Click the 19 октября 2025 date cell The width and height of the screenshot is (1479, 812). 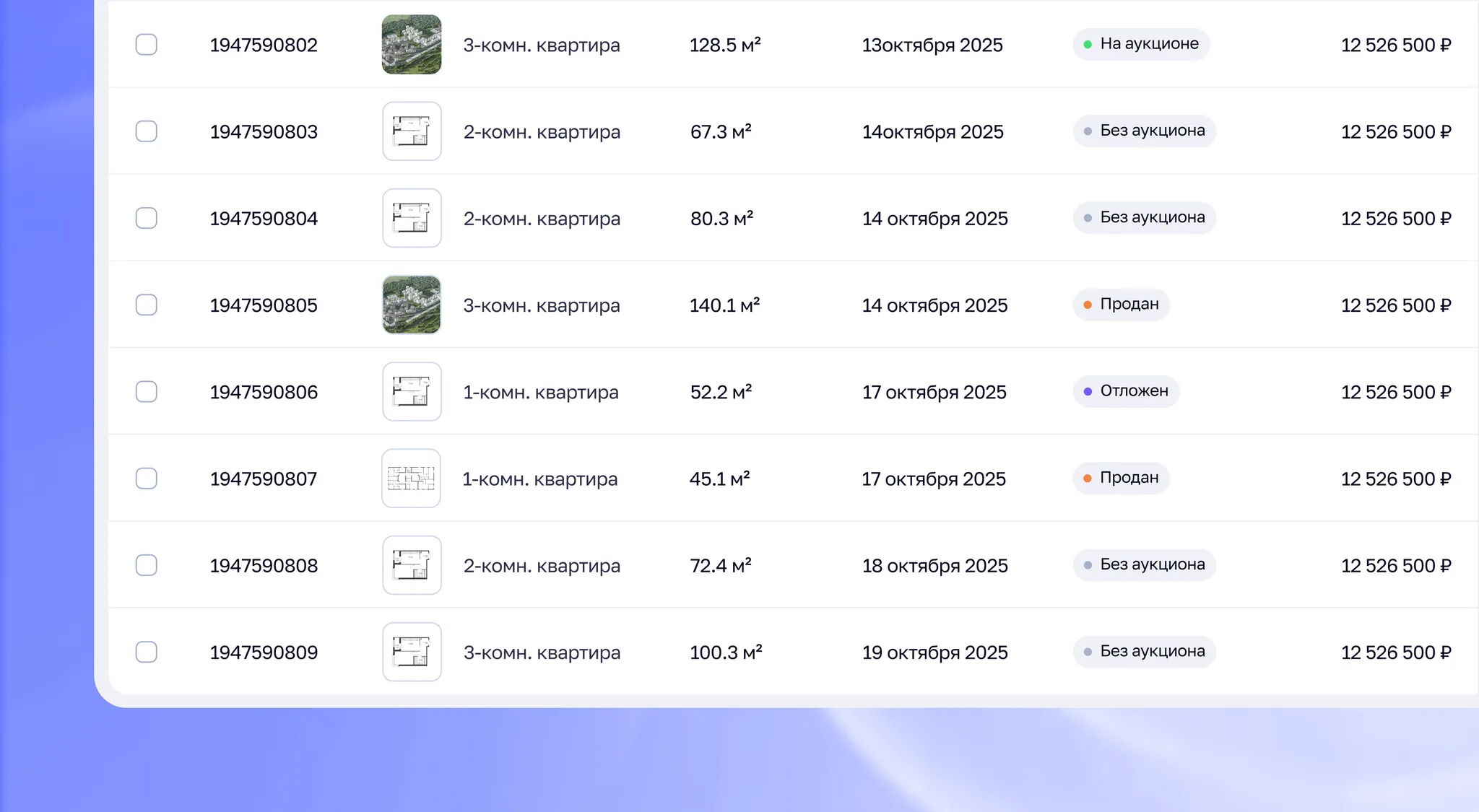pos(934,652)
